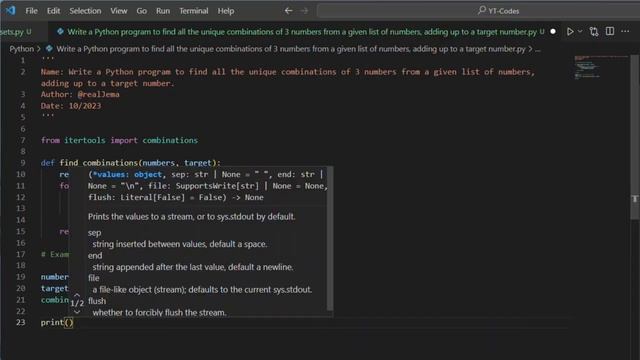Click the trailing breadcrumb ellipsis
The width and height of the screenshot is (640, 360).
coord(538,49)
